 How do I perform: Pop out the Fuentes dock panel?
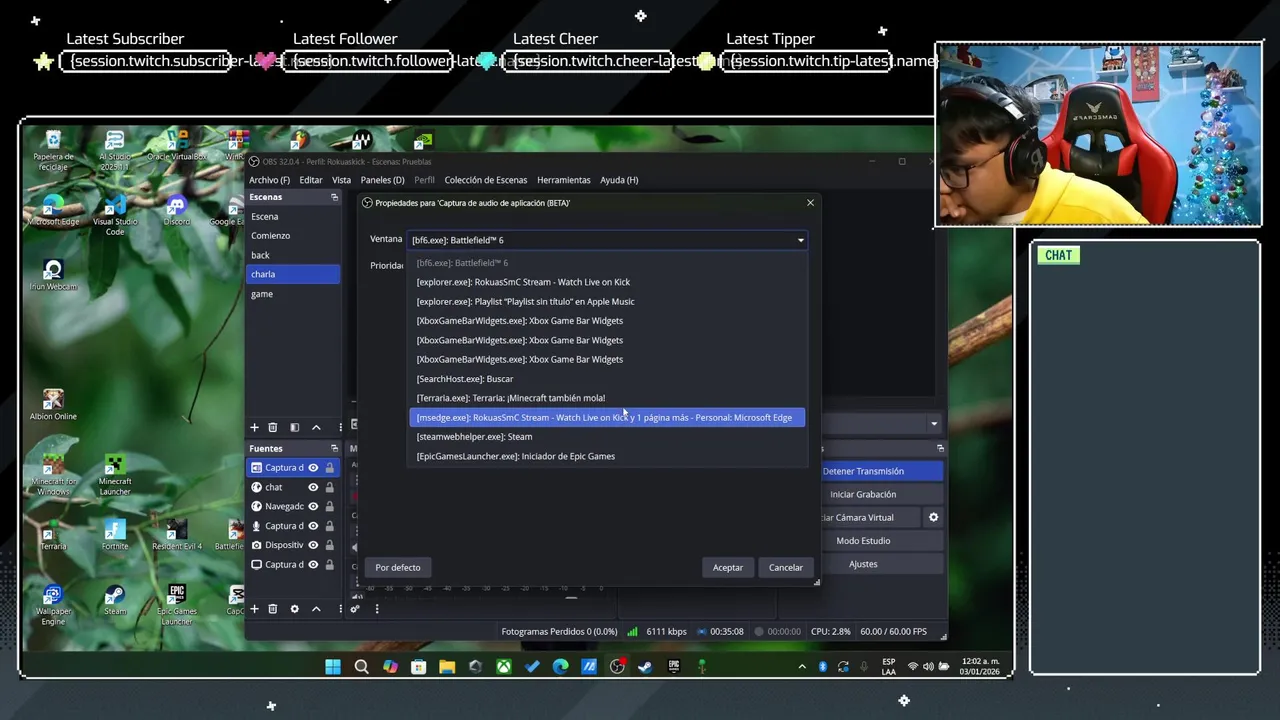[334, 448]
